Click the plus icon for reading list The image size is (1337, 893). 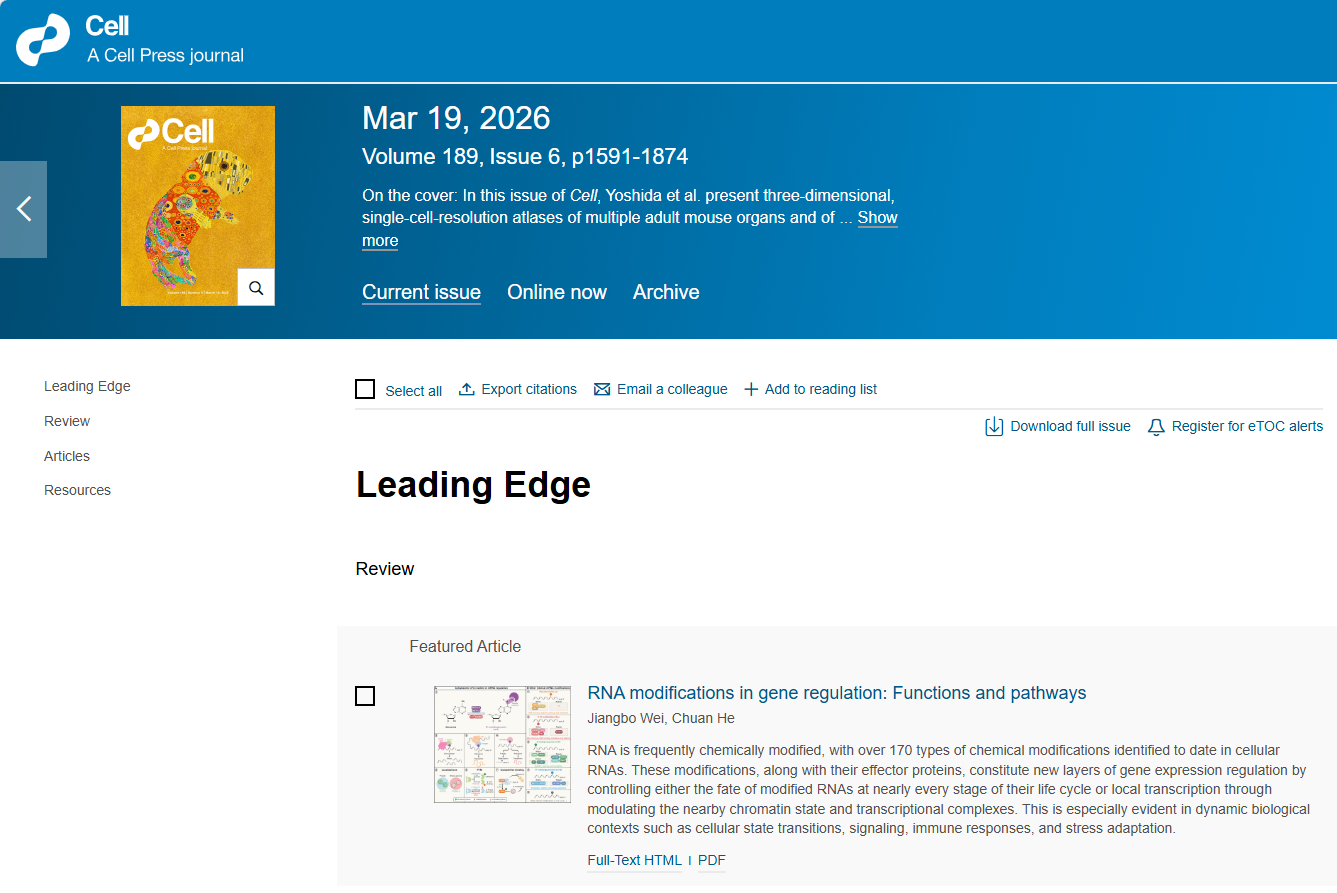751,389
